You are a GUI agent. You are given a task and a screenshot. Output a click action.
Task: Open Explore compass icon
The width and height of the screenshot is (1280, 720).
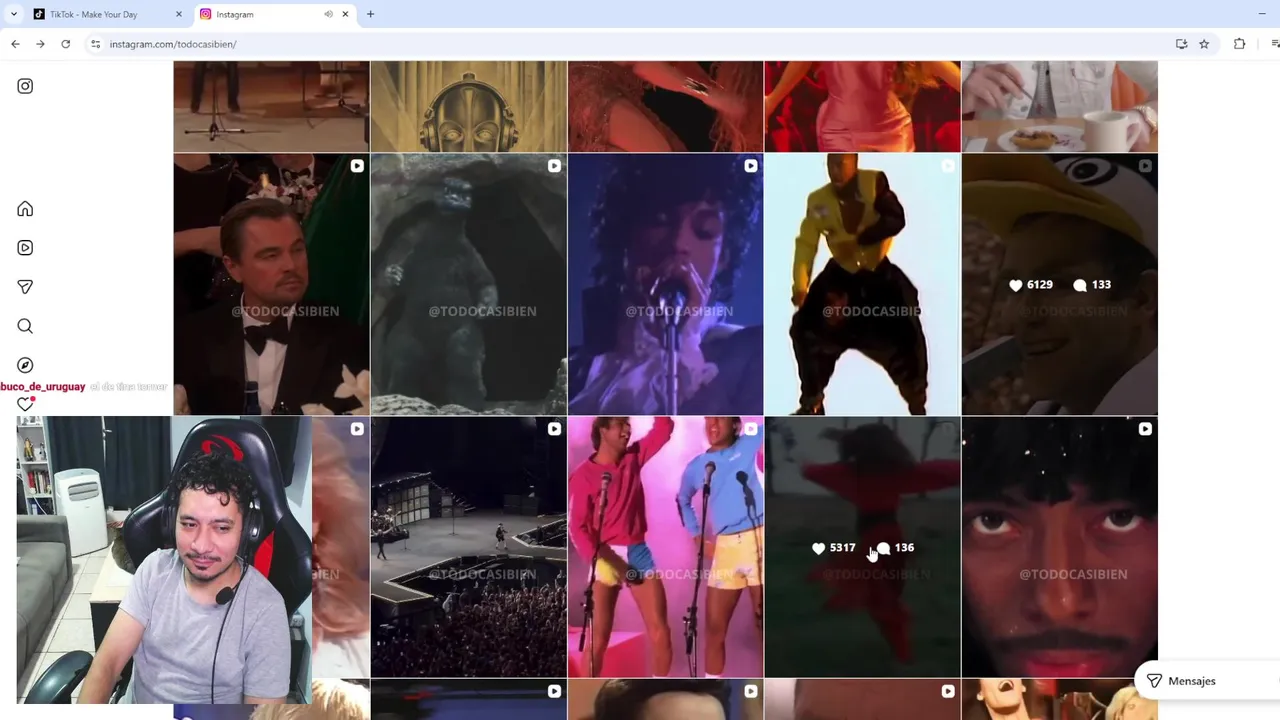coord(25,365)
